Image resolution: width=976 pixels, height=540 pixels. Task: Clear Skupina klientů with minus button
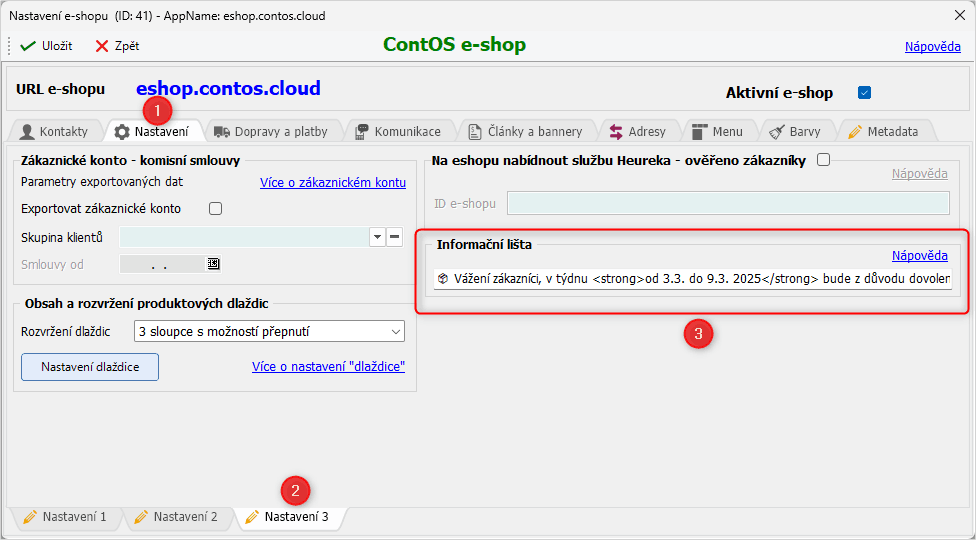pos(395,237)
